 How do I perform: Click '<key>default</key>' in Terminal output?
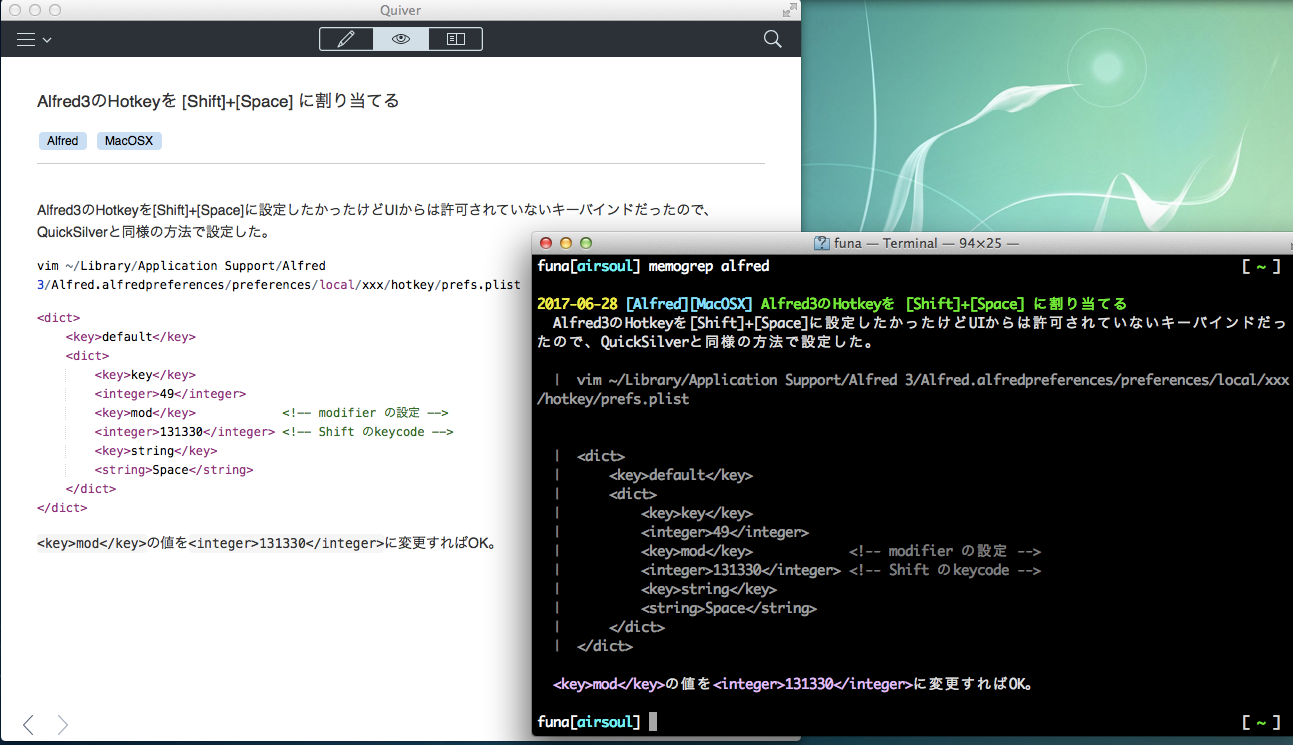pos(681,475)
